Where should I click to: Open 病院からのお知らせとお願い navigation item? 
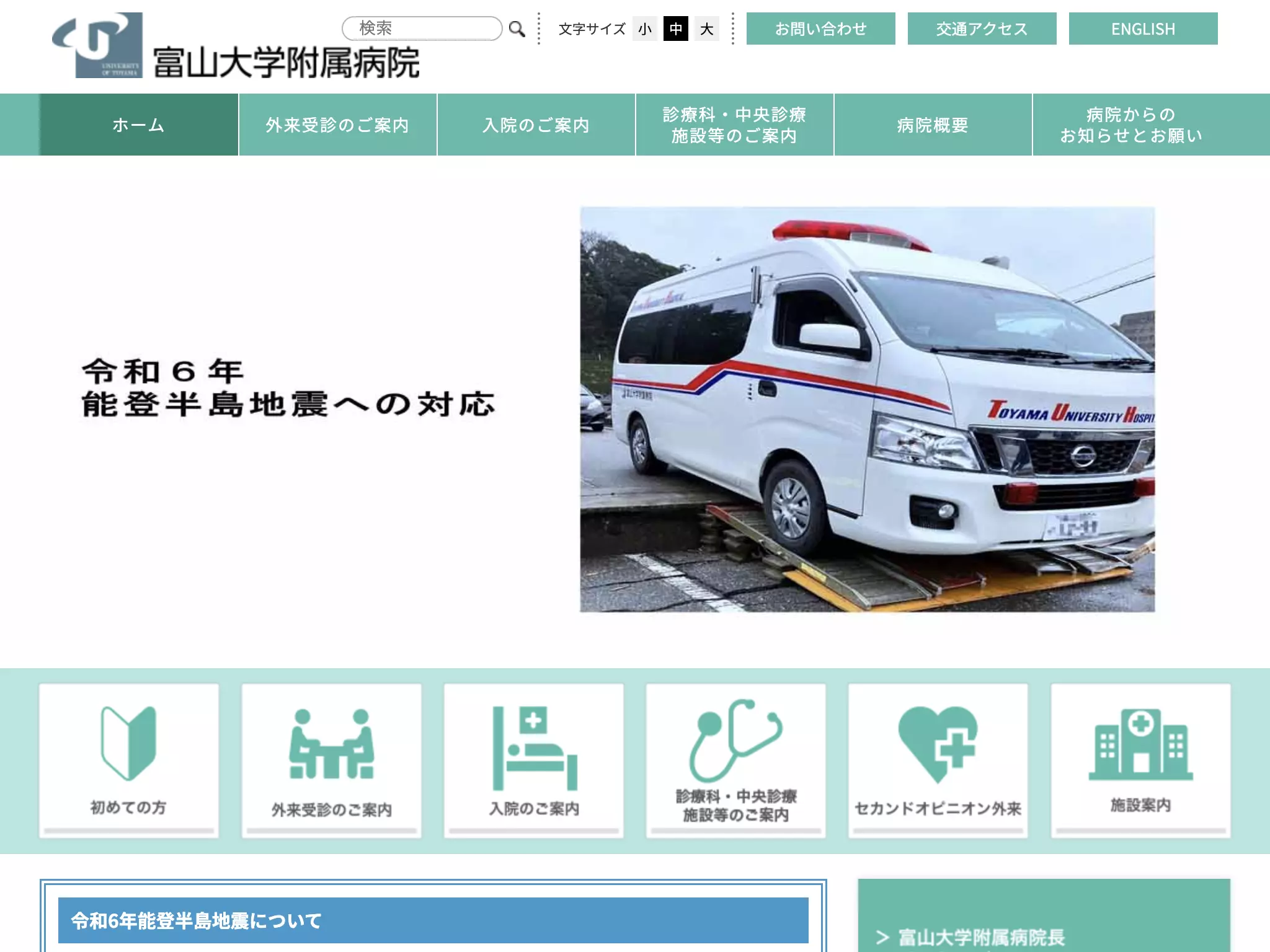click(x=1132, y=125)
